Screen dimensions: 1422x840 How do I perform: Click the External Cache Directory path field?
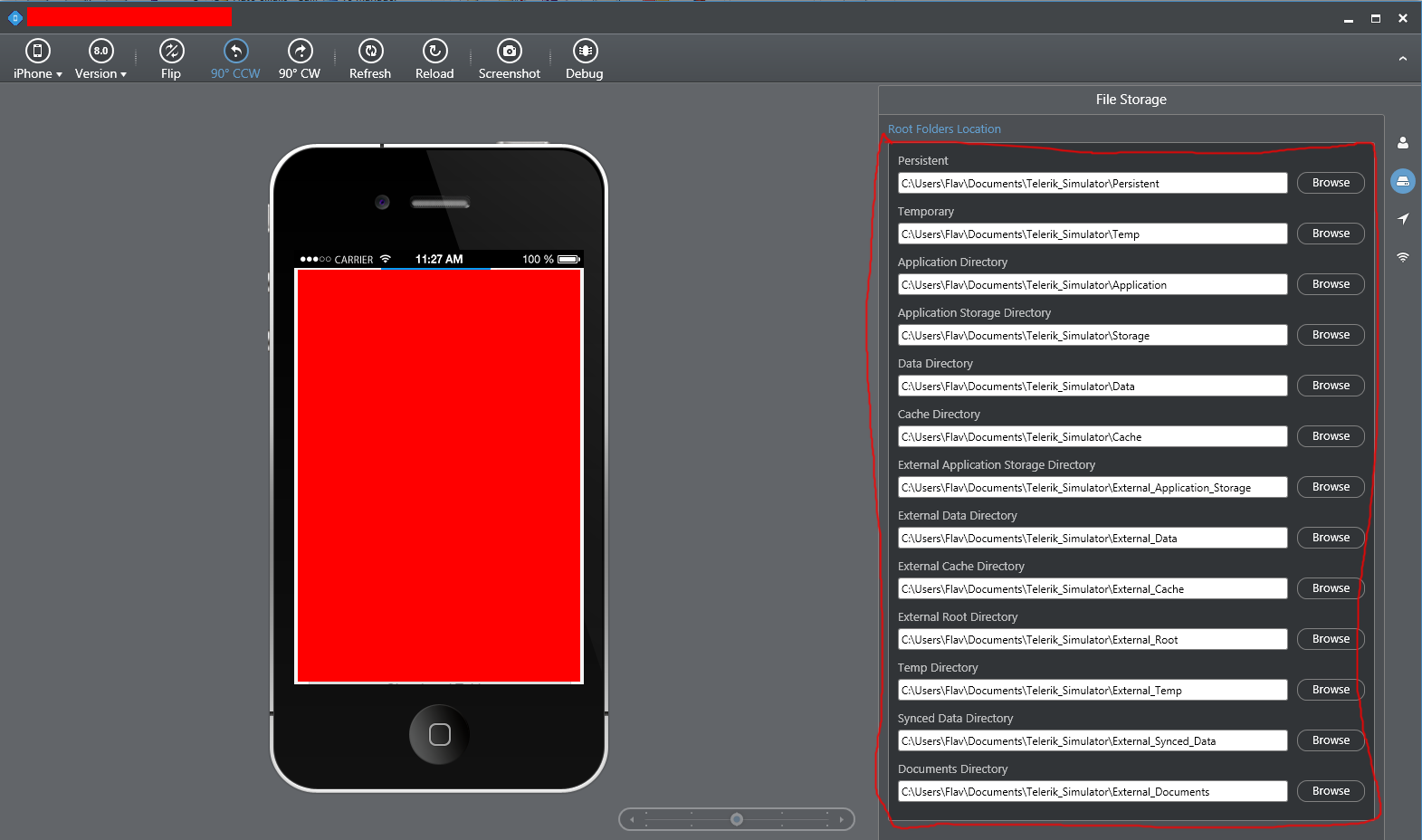click(x=1093, y=588)
